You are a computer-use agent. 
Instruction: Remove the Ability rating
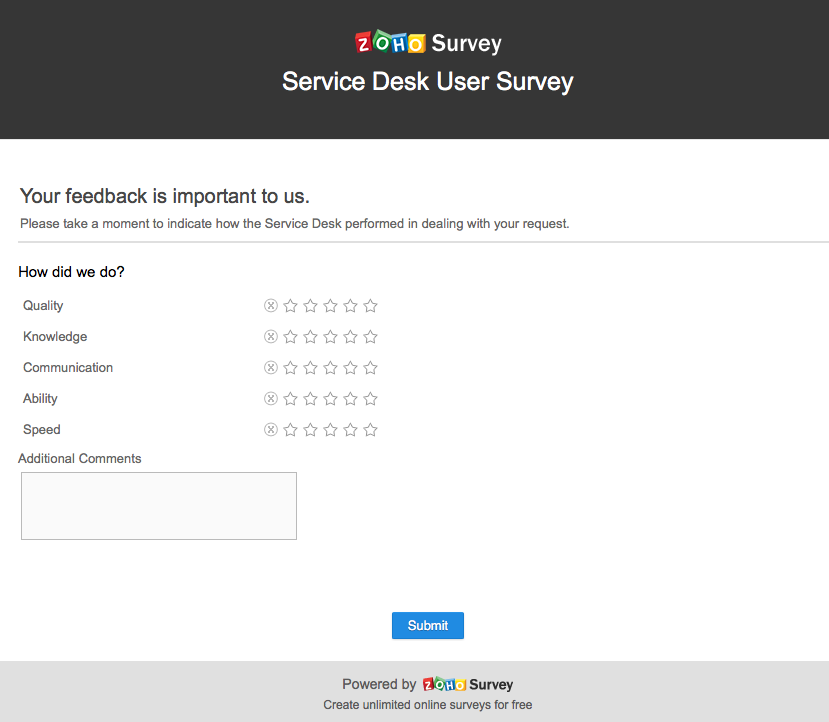point(270,399)
